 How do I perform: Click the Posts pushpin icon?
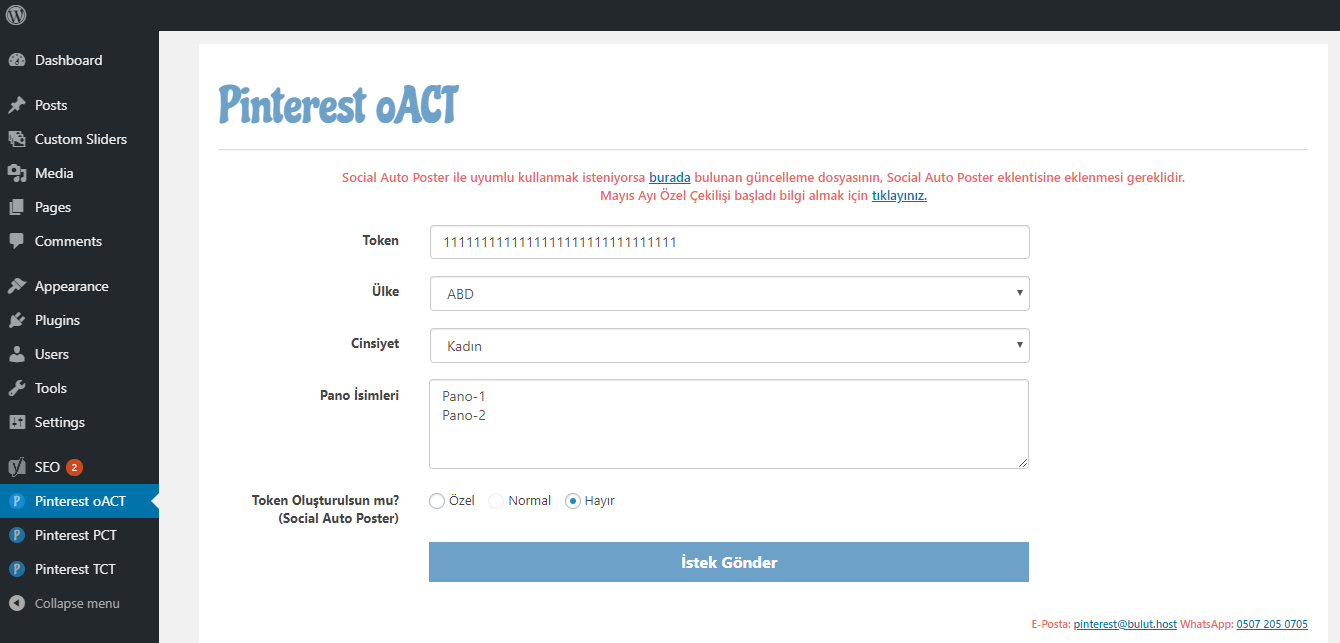coord(16,105)
